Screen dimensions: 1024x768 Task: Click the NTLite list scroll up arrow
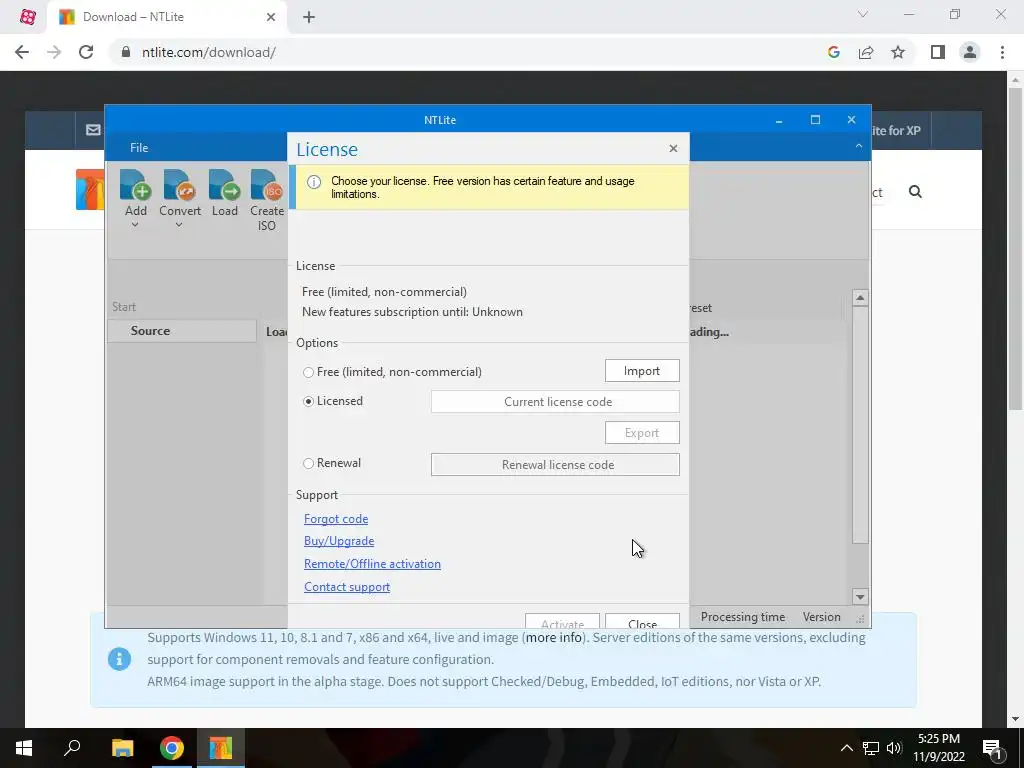pyautogui.click(x=860, y=298)
